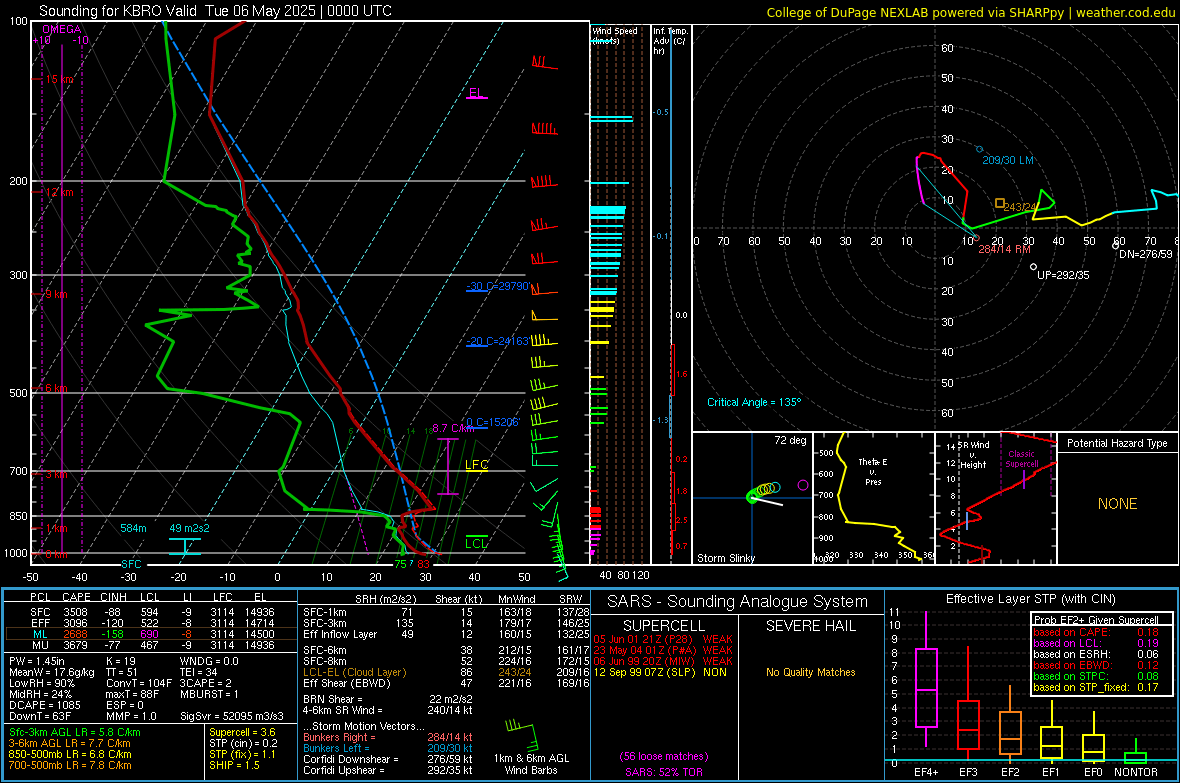This screenshot has height=783, width=1180.
Task: Click the based on CAPE: 0.18 line
Action: (1096, 632)
